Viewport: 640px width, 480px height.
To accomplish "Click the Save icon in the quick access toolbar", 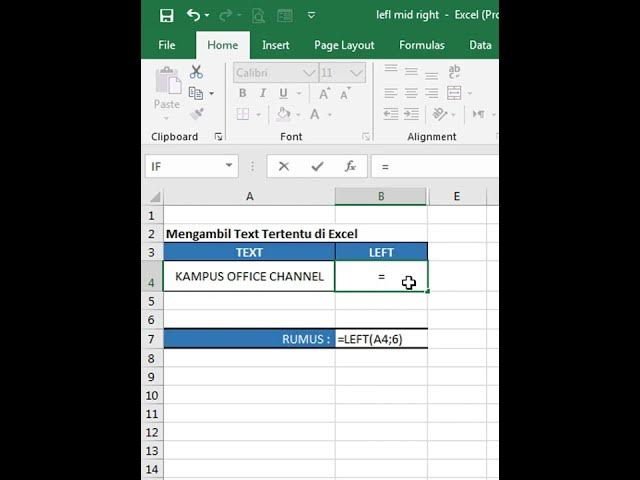I will [x=166, y=15].
